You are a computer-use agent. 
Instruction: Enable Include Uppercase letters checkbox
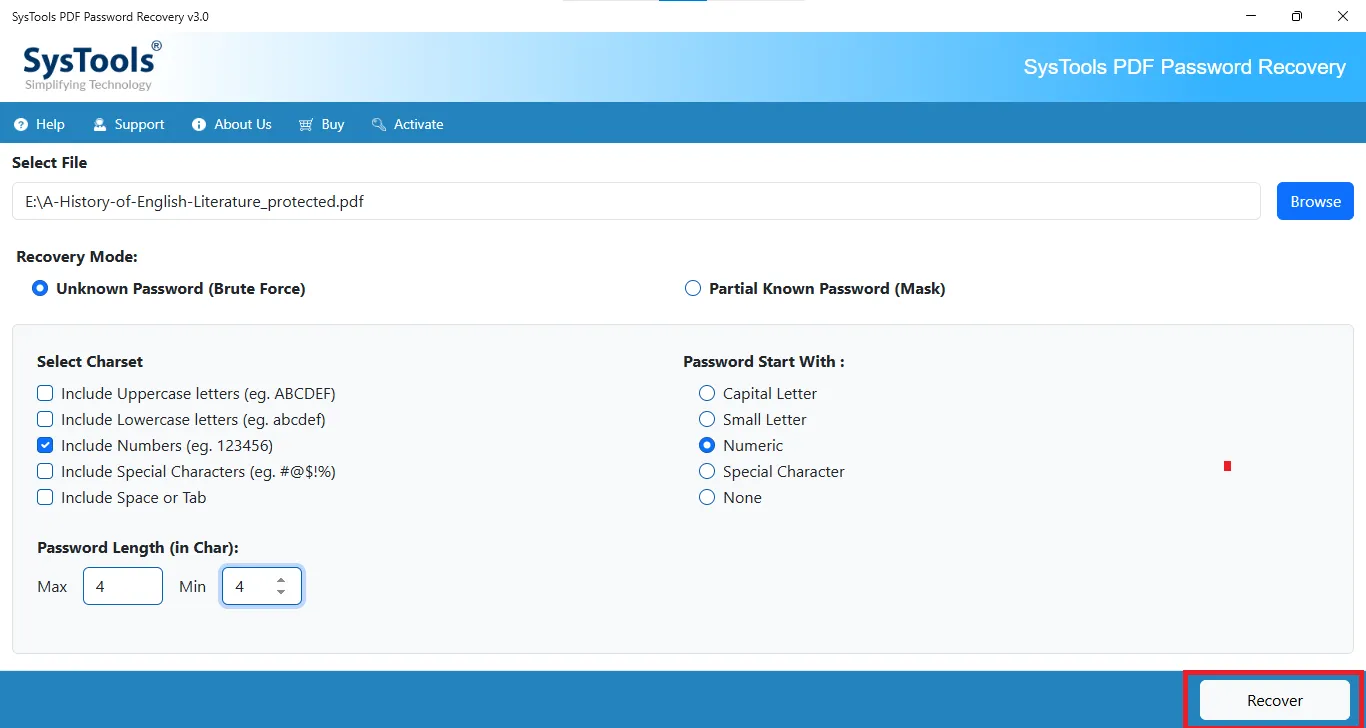click(45, 393)
